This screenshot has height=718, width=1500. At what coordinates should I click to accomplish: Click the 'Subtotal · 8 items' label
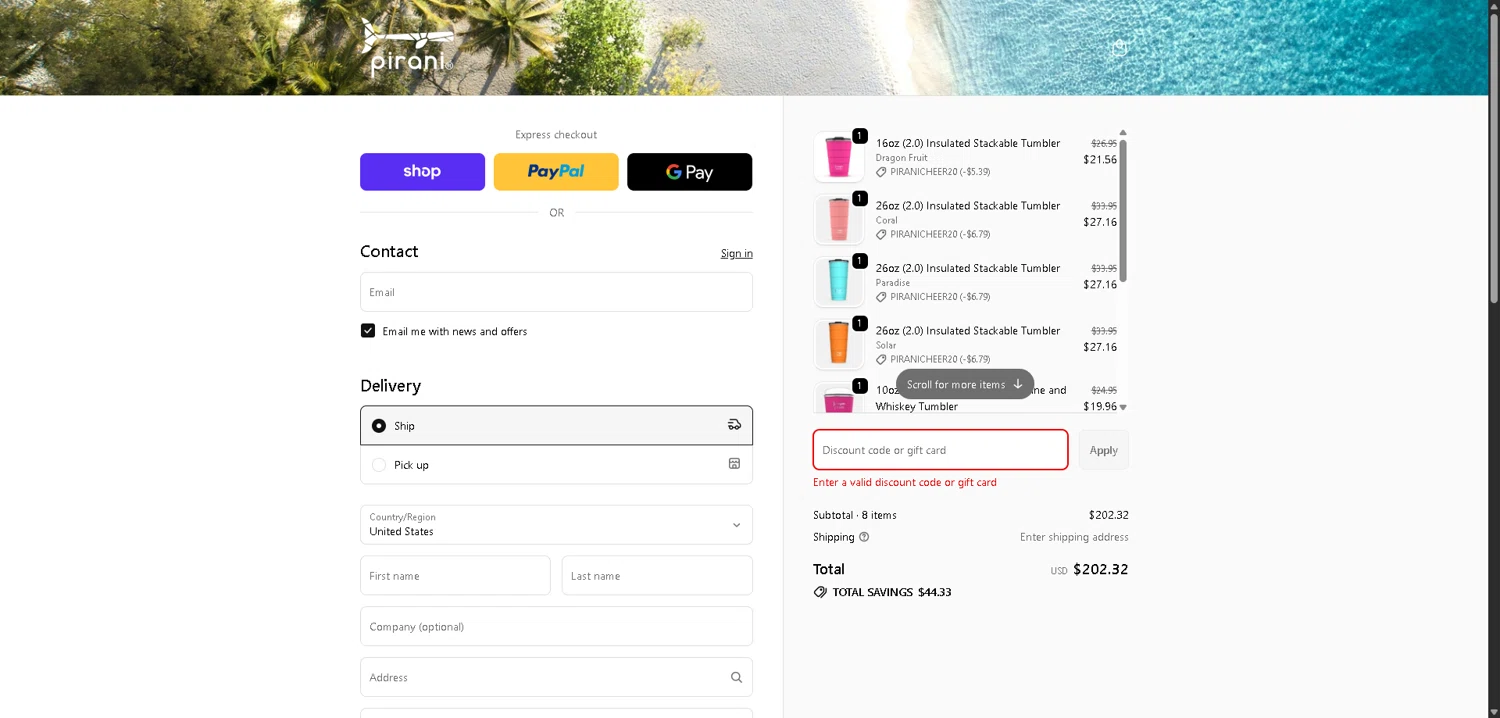855,515
